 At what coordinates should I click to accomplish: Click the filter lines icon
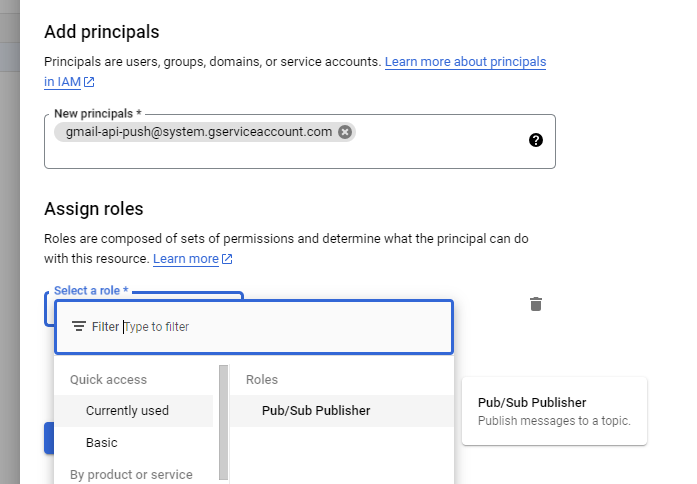[79, 327]
